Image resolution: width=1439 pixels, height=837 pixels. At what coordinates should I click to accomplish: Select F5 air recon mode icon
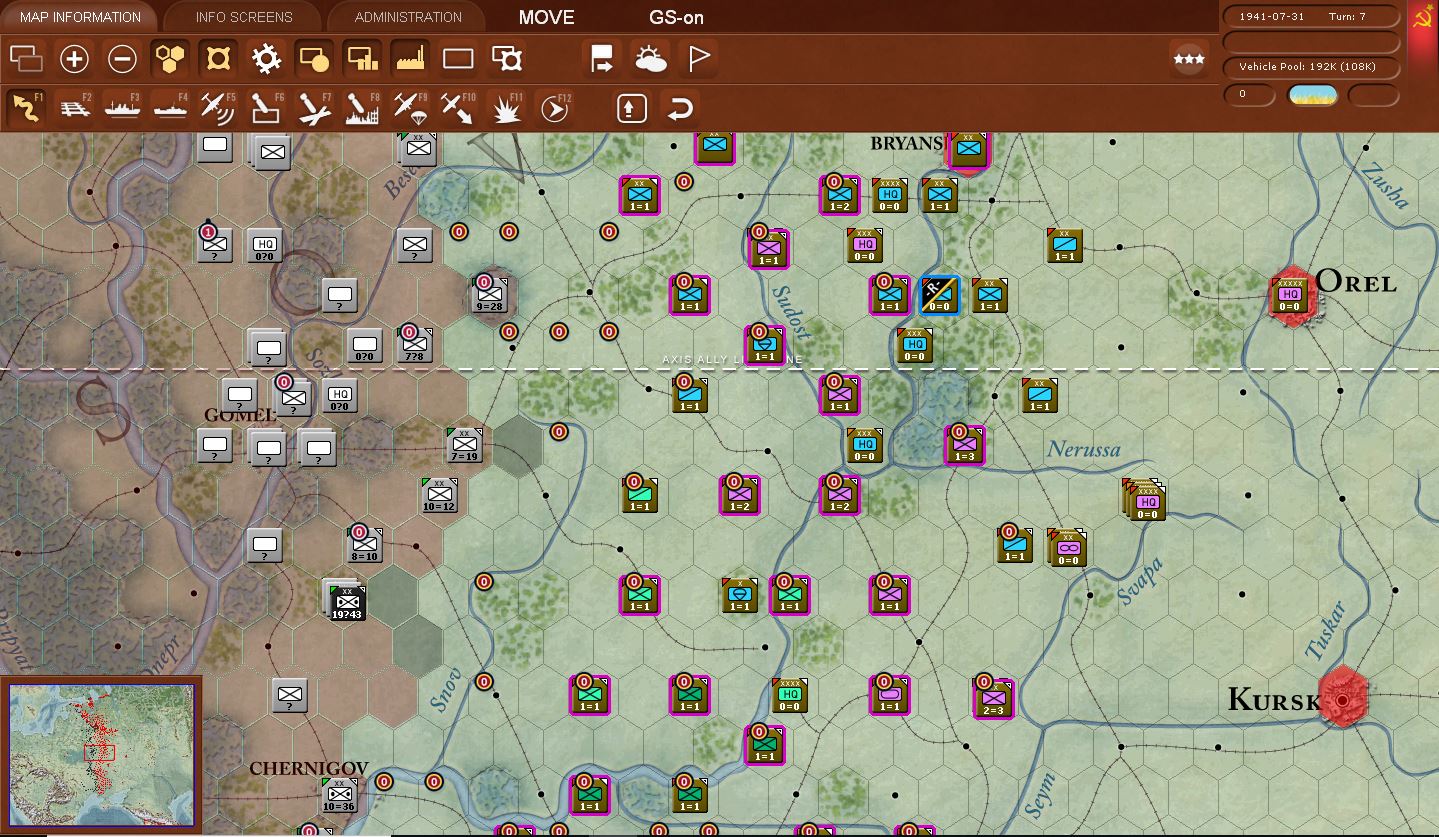coord(218,108)
